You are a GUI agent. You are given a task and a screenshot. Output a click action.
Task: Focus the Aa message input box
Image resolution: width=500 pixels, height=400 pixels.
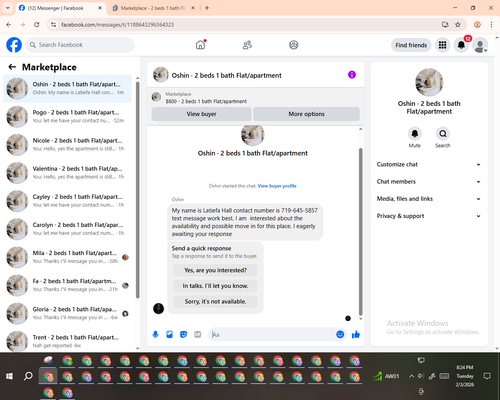pyautogui.click(x=273, y=334)
